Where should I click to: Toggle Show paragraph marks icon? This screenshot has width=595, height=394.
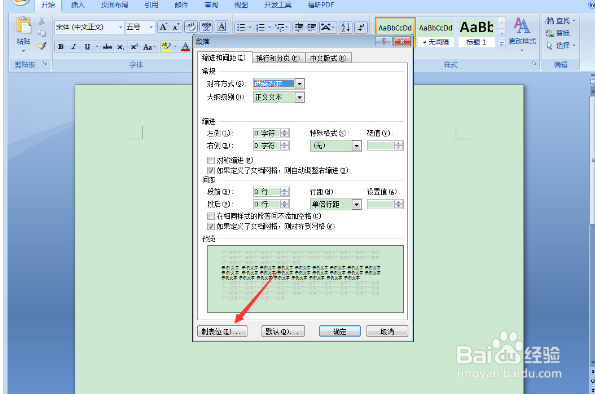coord(362,27)
